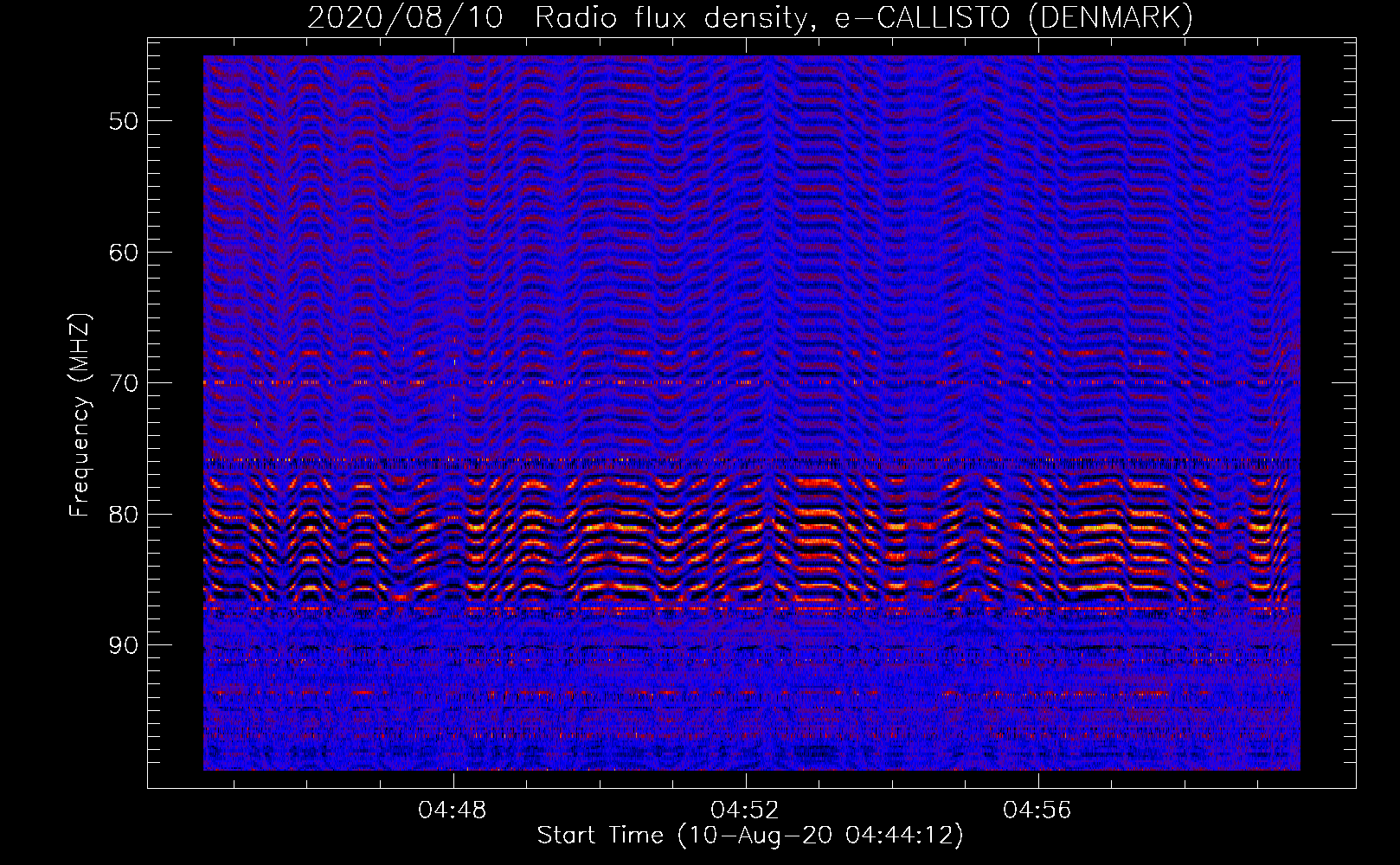Select the Frequency (MHZ) axis label

pos(80,415)
